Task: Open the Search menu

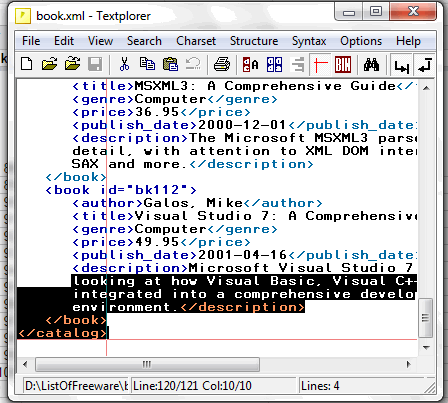Action: coord(144,41)
